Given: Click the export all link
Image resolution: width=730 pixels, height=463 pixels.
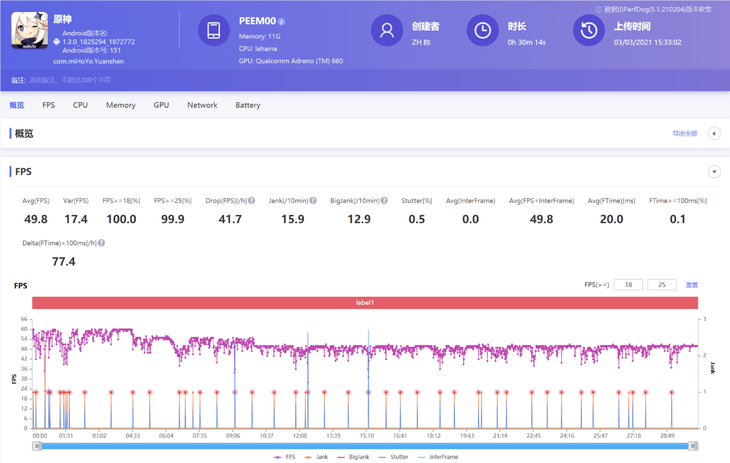Looking at the screenshot, I should coord(684,133).
